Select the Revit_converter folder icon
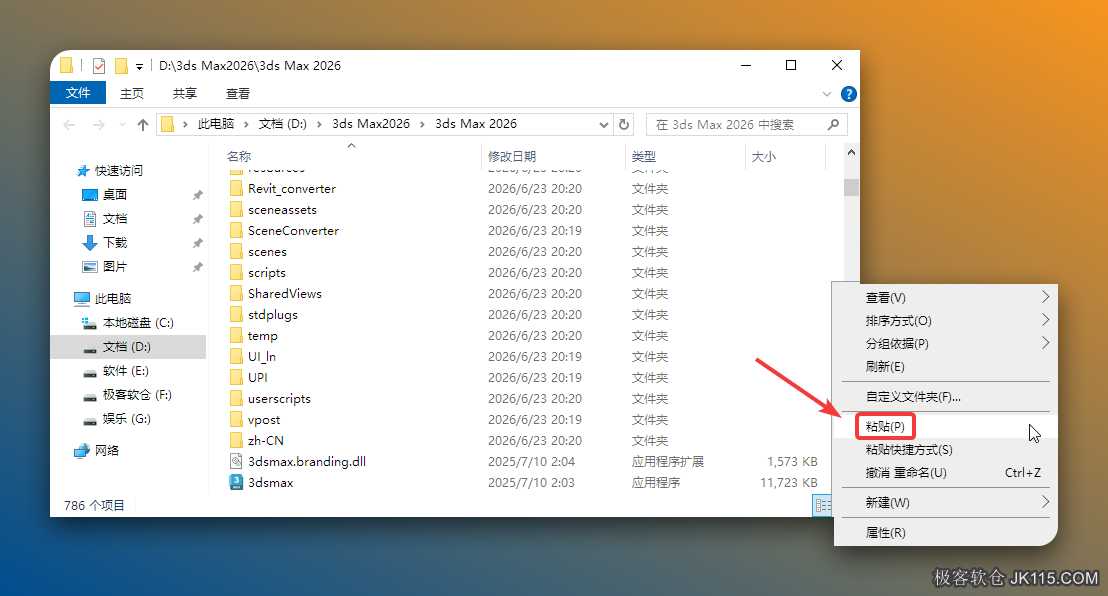This screenshot has width=1108, height=596. (x=236, y=189)
